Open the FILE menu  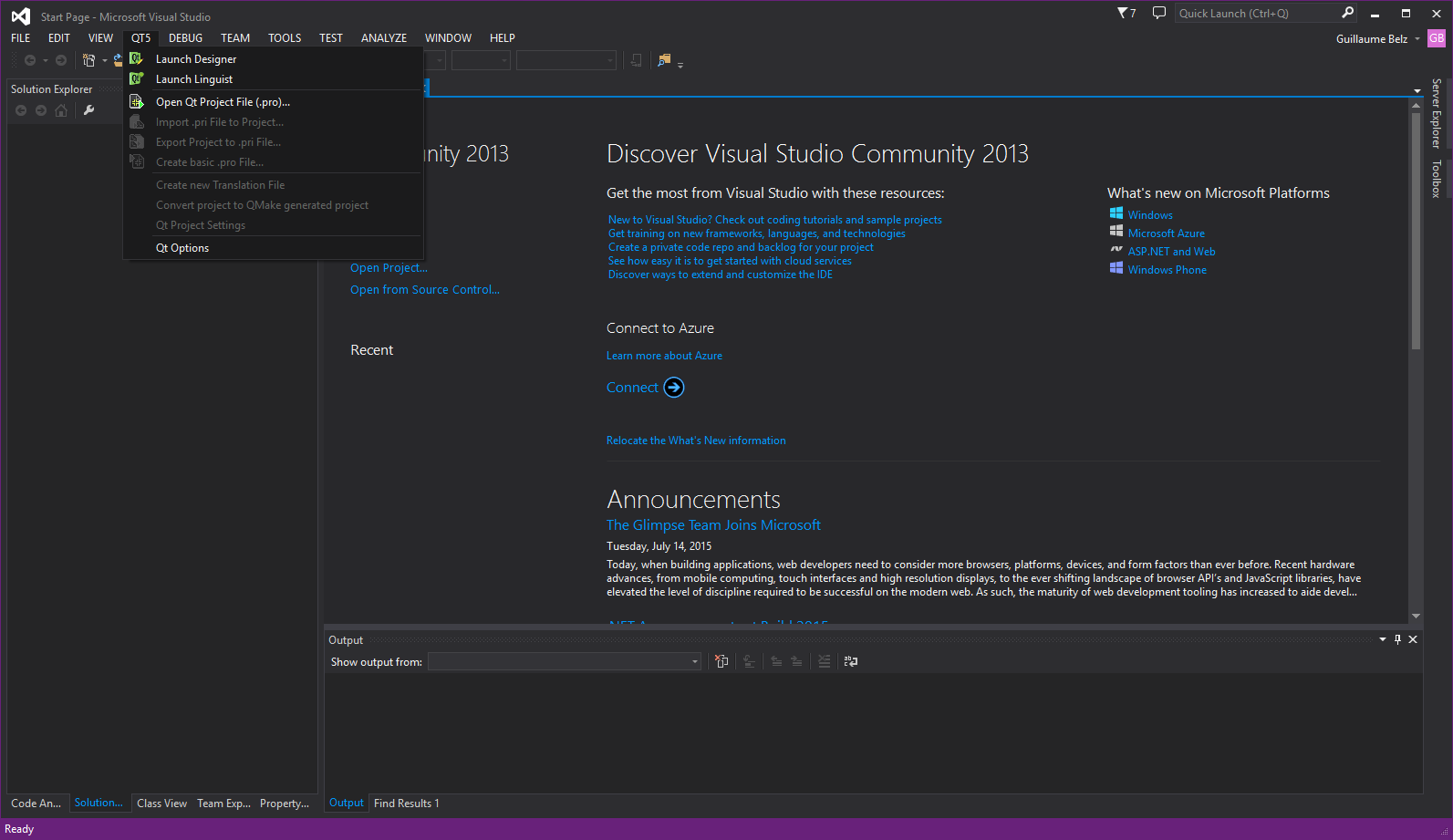21,38
